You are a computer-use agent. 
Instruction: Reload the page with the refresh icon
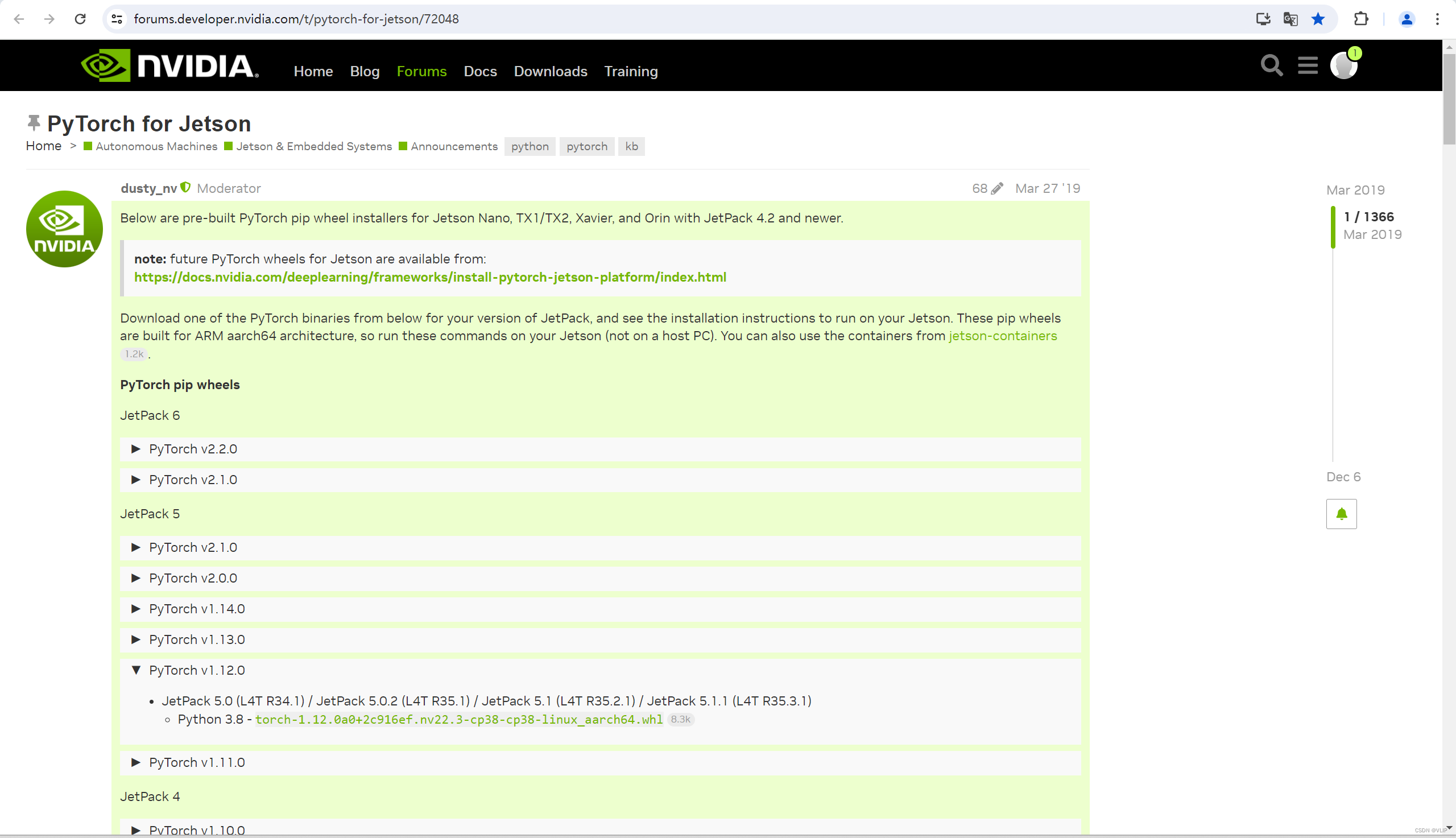pyautogui.click(x=80, y=19)
